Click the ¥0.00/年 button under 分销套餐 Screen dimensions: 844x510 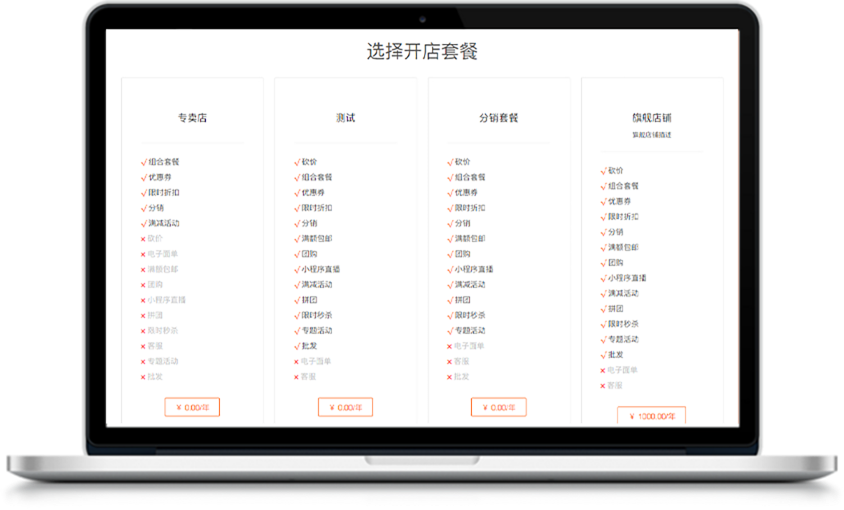coord(498,407)
